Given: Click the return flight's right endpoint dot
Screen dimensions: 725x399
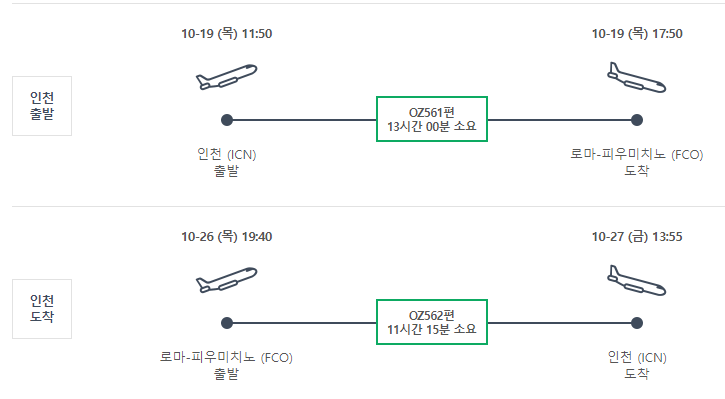Looking at the screenshot, I should pos(637,323).
